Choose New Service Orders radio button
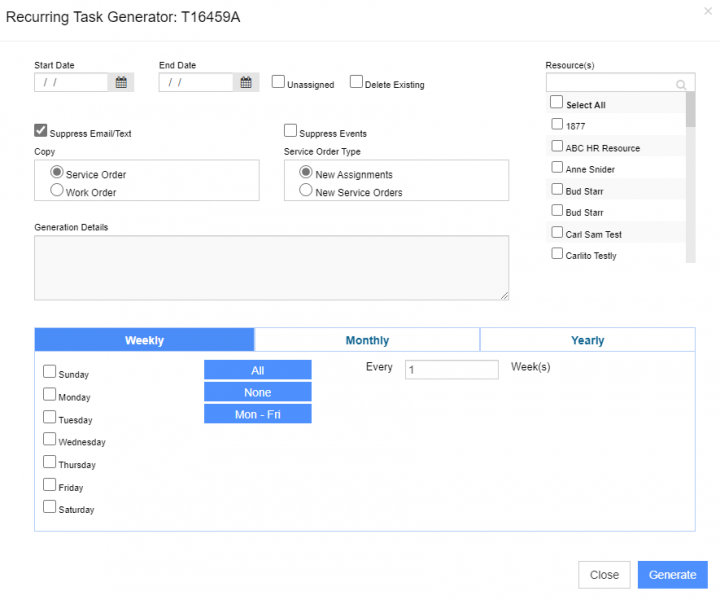Screen dimensions: 720x600 tap(306, 190)
